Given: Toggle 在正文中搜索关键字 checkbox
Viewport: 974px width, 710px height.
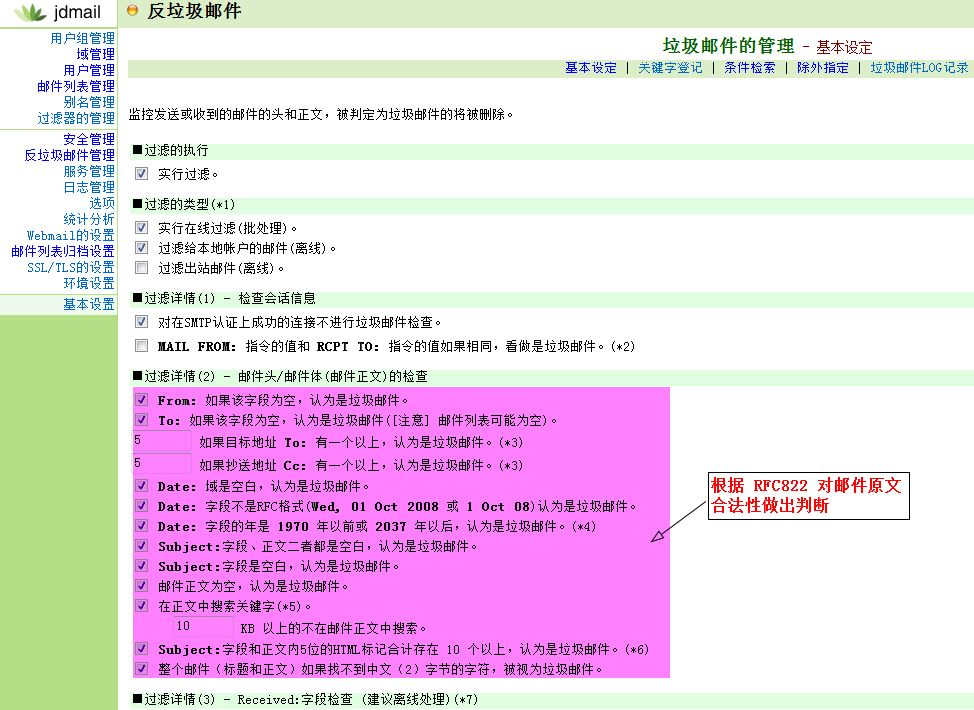Looking at the screenshot, I should click(x=142, y=606).
